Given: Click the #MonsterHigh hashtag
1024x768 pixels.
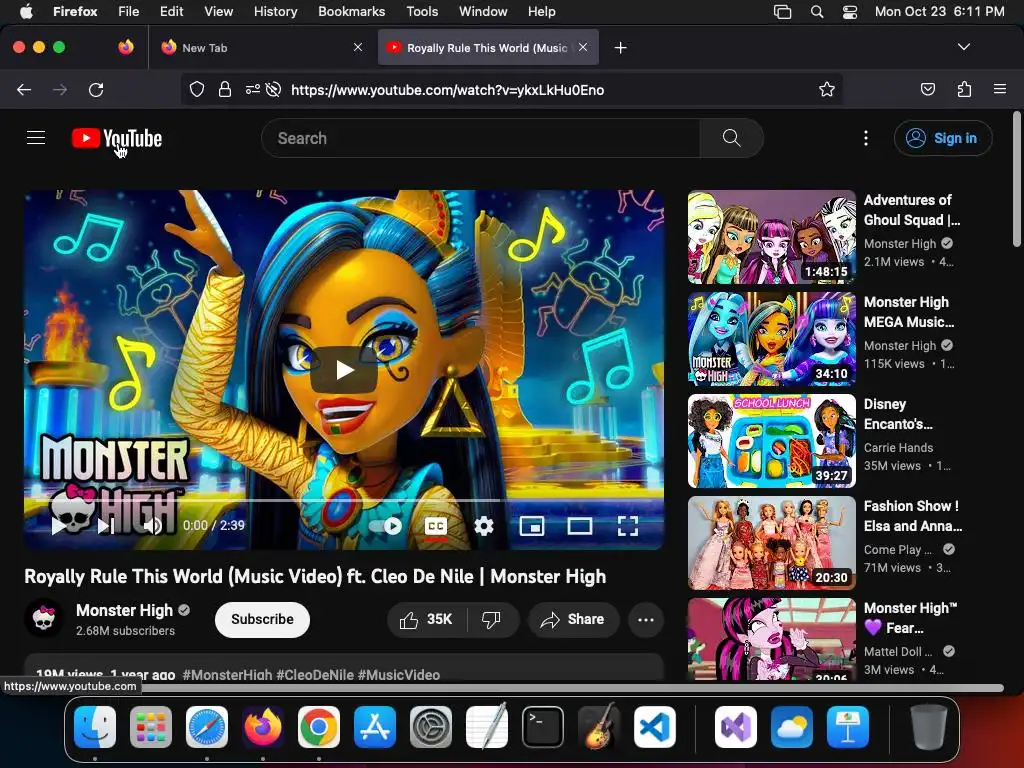Looking at the screenshot, I should (x=227, y=675).
